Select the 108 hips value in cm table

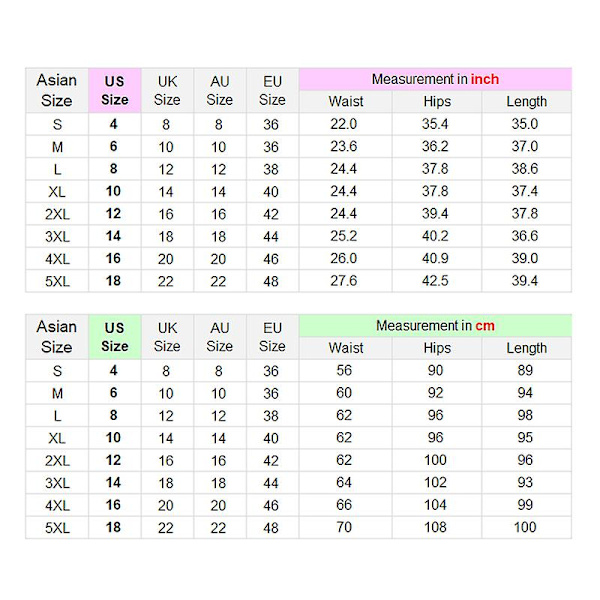pyautogui.click(x=435, y=527)
